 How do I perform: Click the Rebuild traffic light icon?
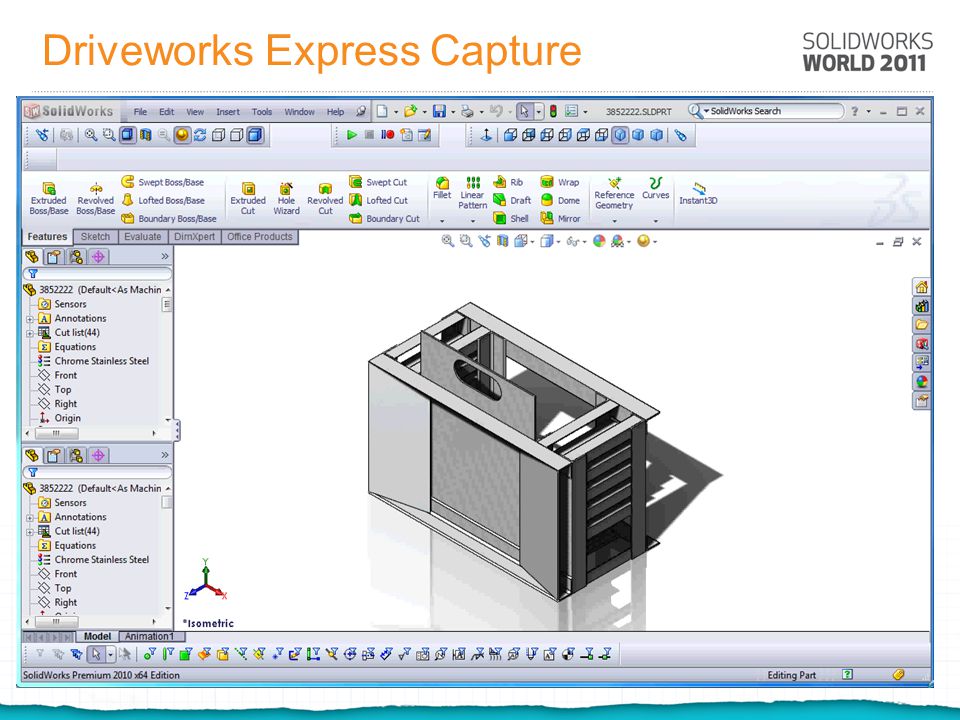click(x=553, y=111)
